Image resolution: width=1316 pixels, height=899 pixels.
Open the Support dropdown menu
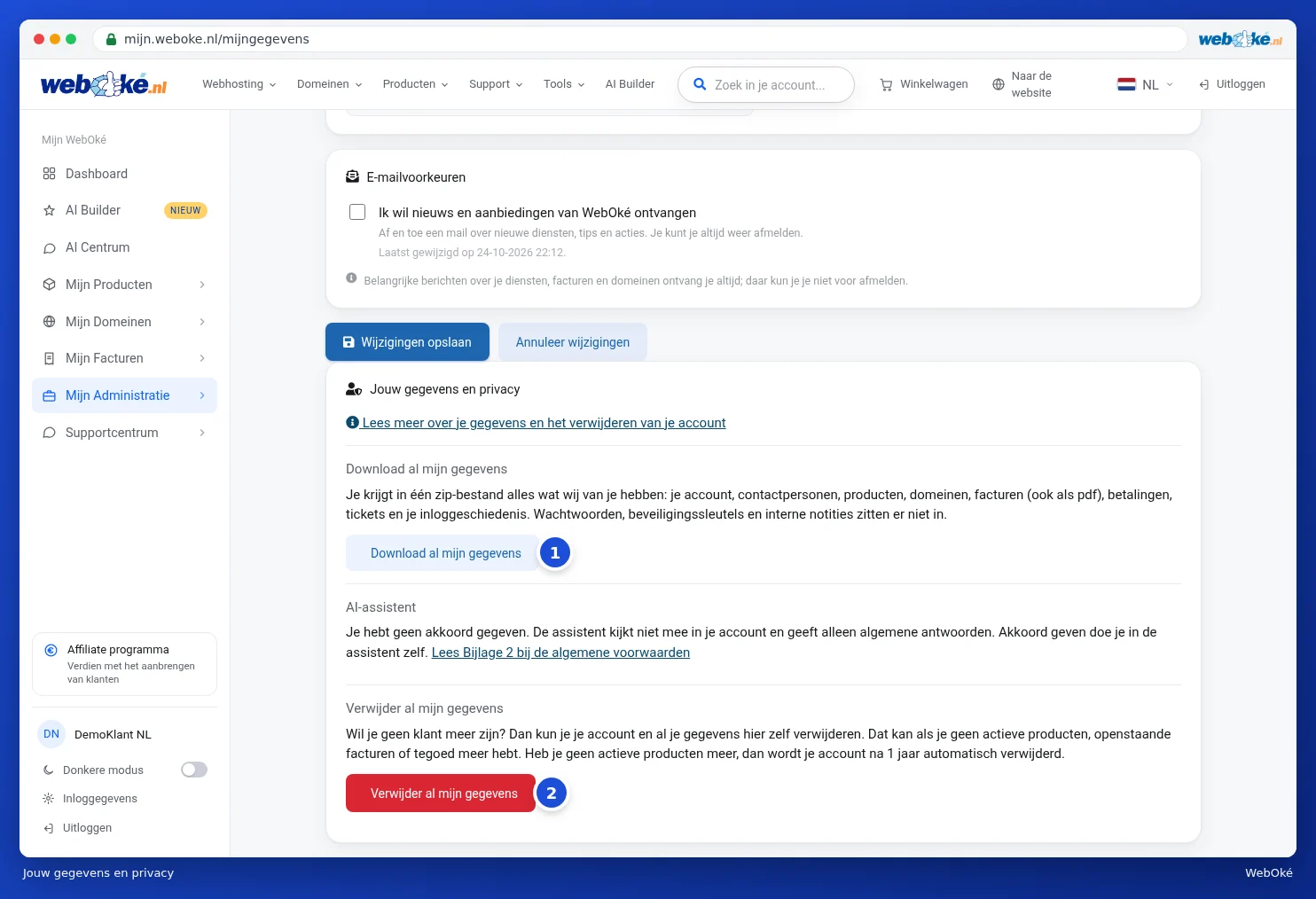[497, 84]
